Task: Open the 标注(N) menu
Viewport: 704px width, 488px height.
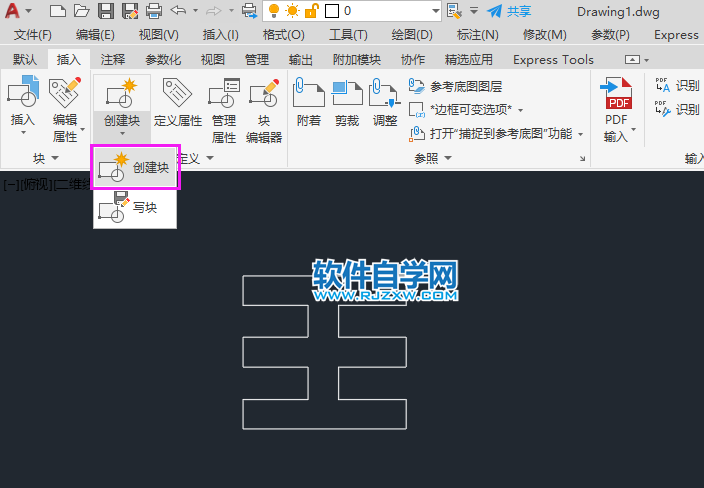Action: point(478,35)
